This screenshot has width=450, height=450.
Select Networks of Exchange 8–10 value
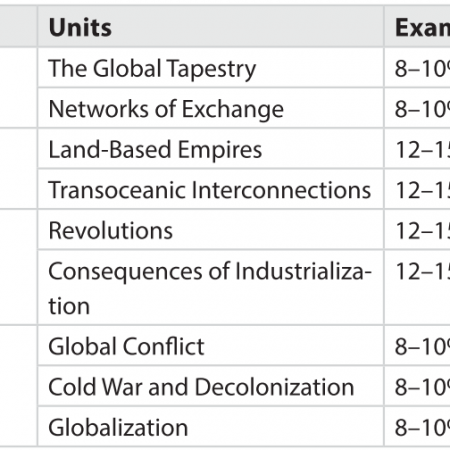pyautogui.click(x=417, y=108)
